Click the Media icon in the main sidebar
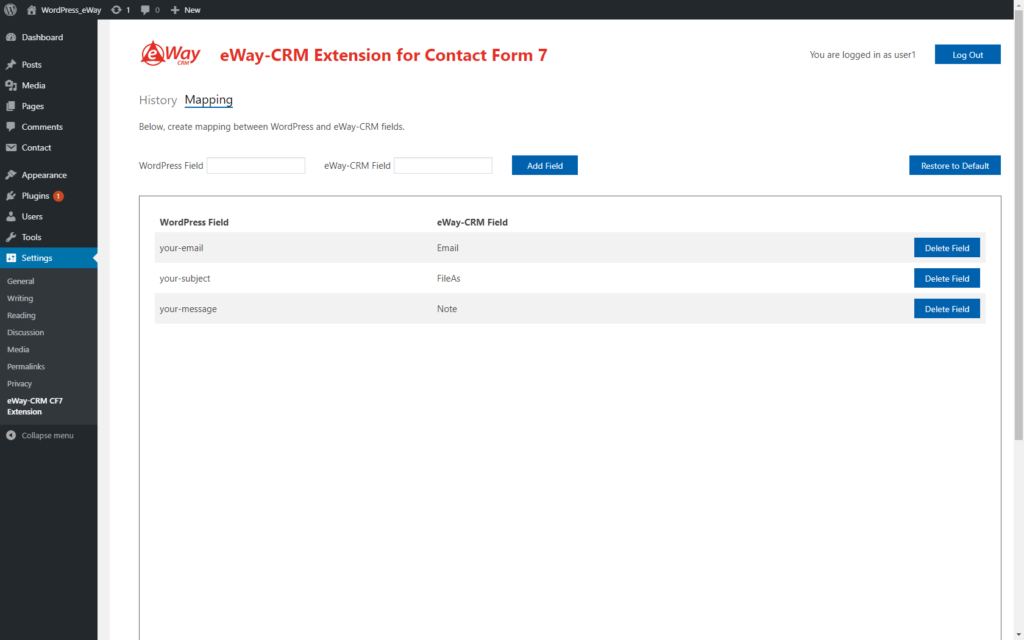The width and height of the screenshot is (1024, 640). (x=11, y=86)
